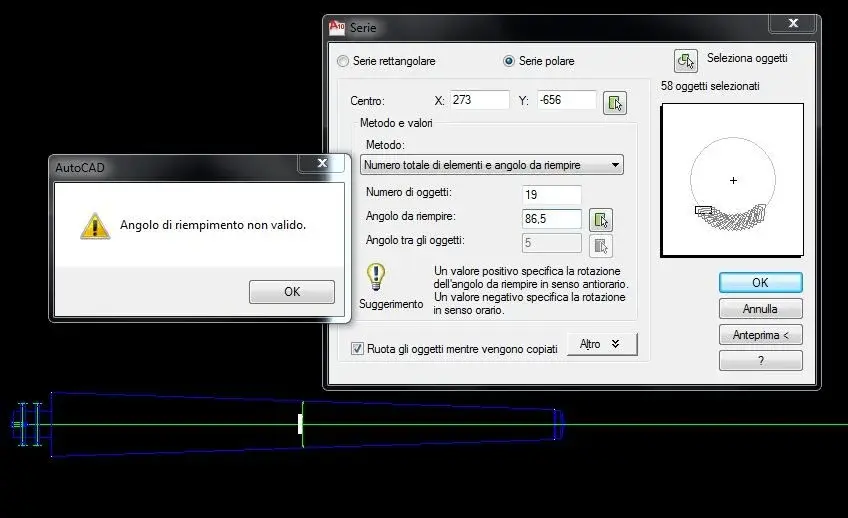This screenshot has width=848, height=518.
Task: Confirm the AutoCAD alert with OK
Action: (x=292, y=292)
